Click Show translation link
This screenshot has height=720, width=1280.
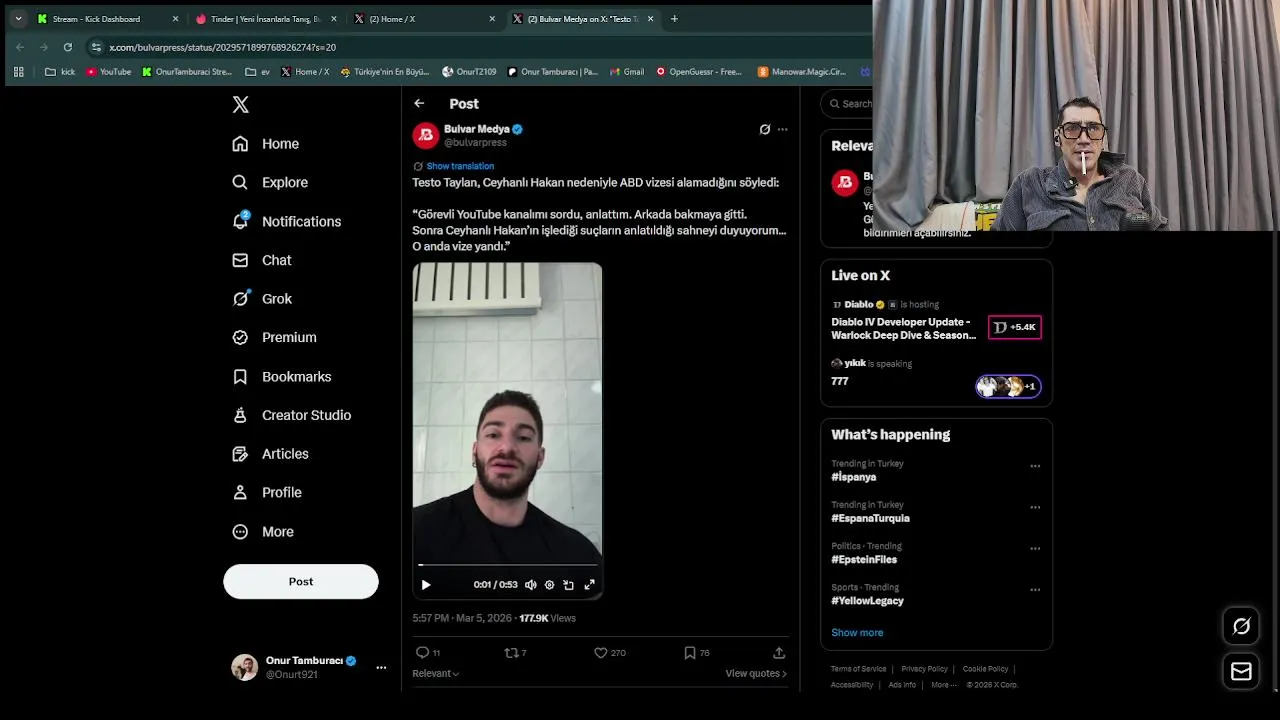point(460,166)
